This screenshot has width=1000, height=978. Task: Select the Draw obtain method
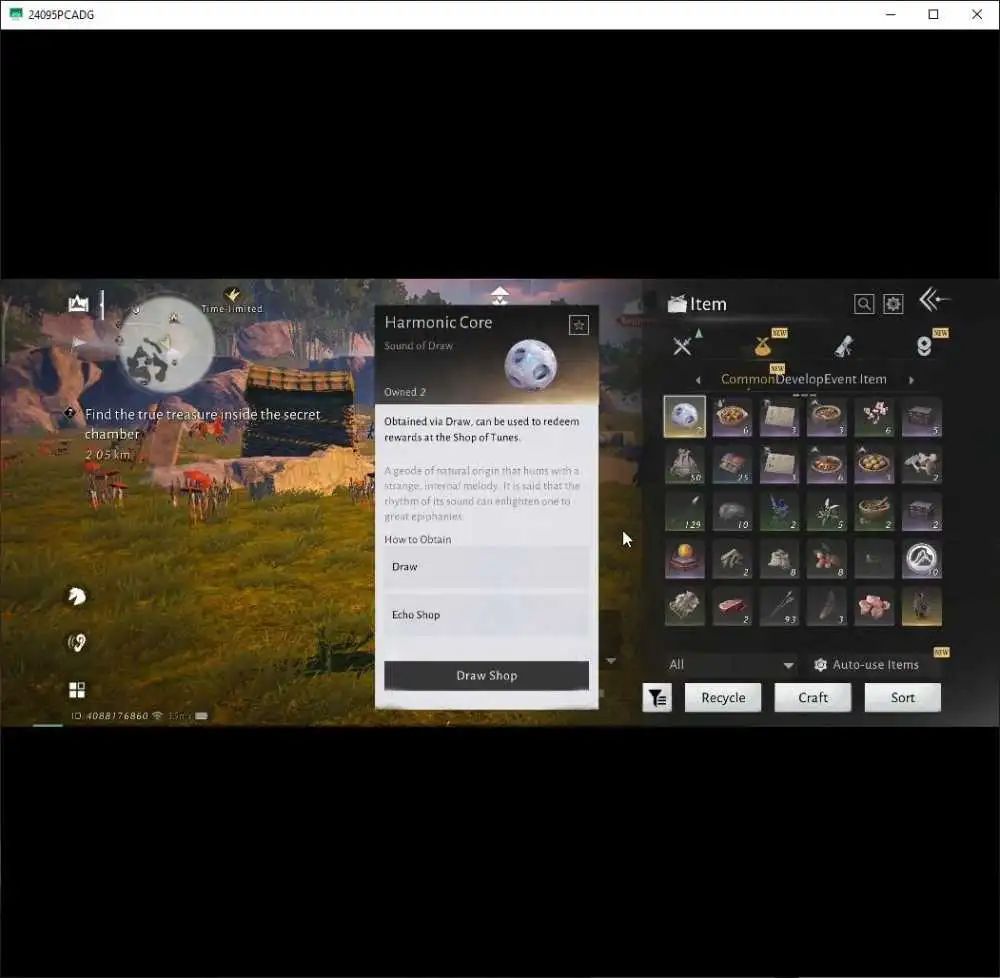pos(487,567)
